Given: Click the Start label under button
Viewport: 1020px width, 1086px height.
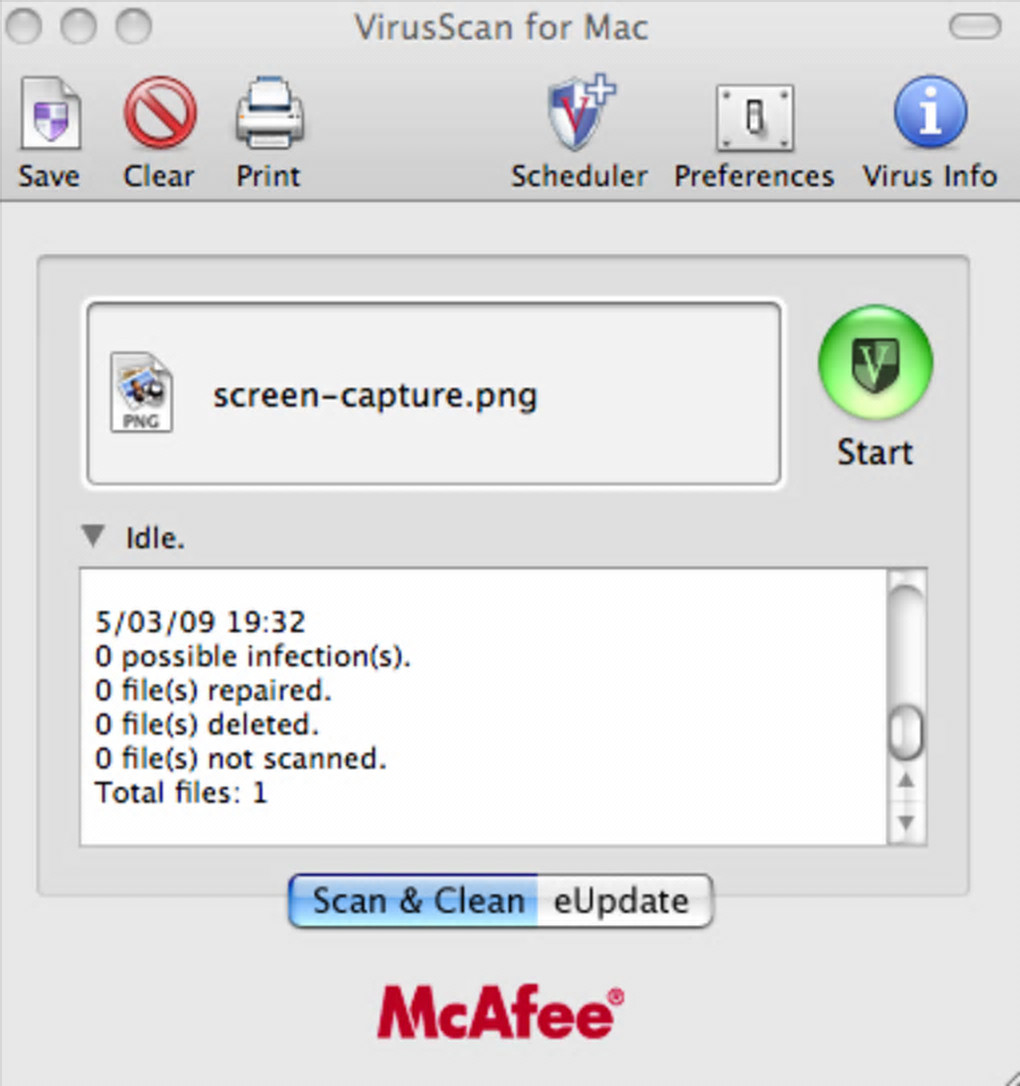Looking at the screenshot, I should [875, 453].
